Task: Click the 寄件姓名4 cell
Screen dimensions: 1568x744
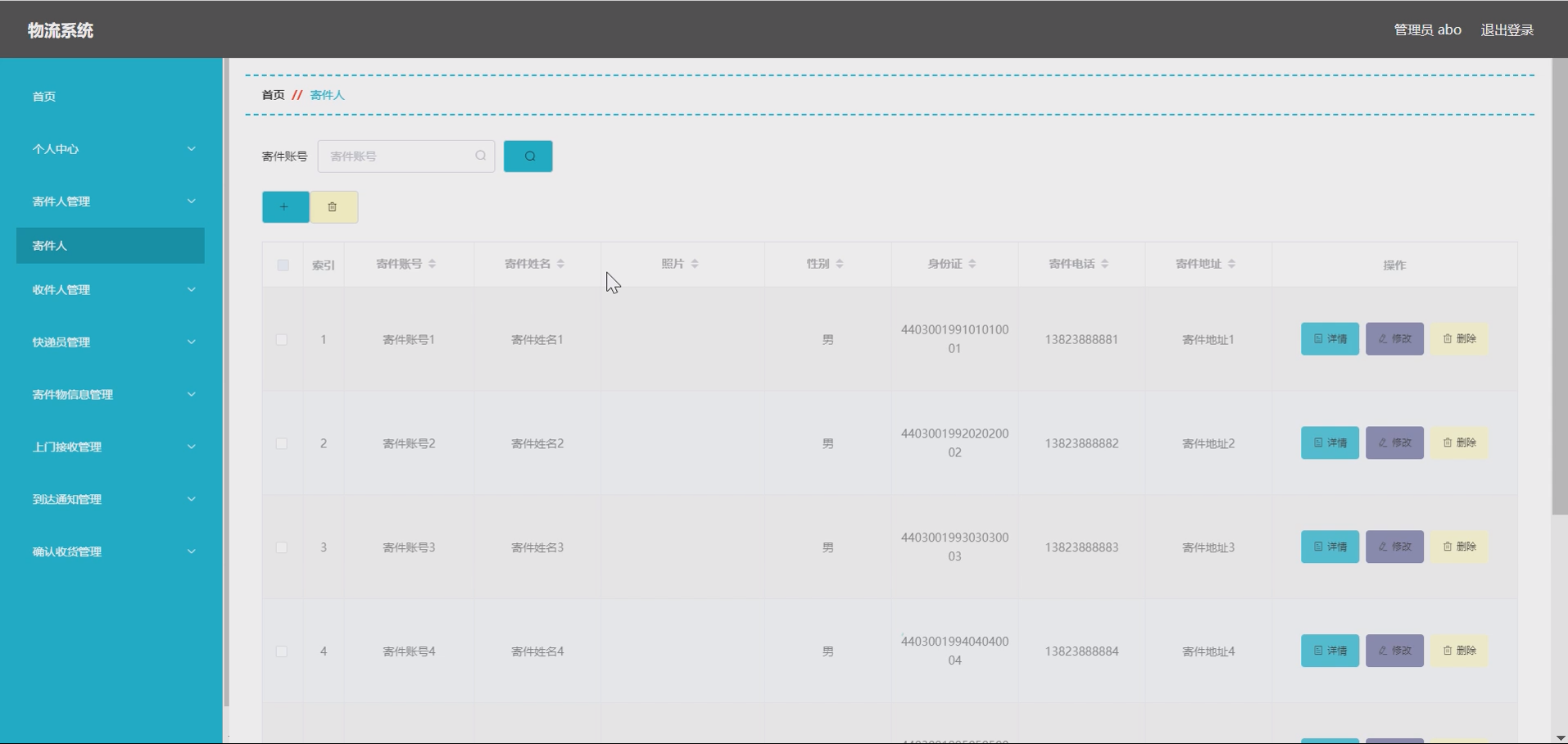Action: tap(537, 651)
